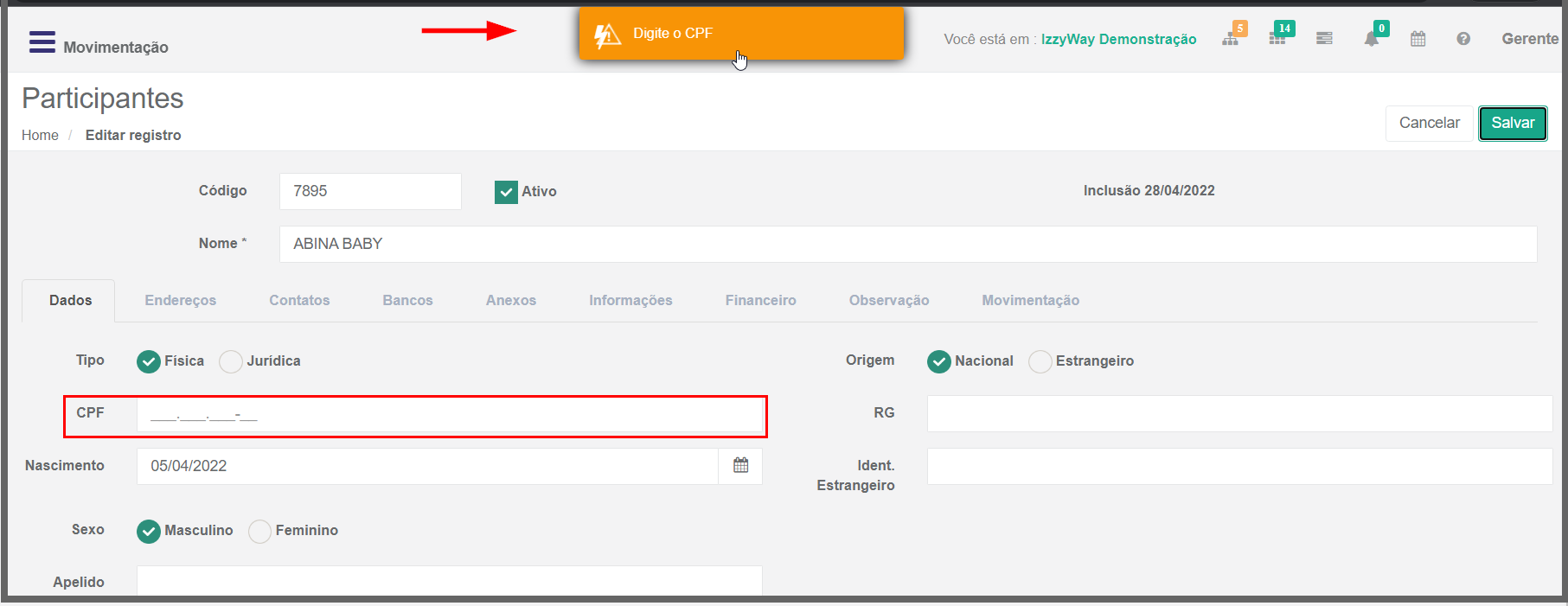Open the Nascimento date picker calendar icon
Screen dimensions: 1568x606
point(740,466)
